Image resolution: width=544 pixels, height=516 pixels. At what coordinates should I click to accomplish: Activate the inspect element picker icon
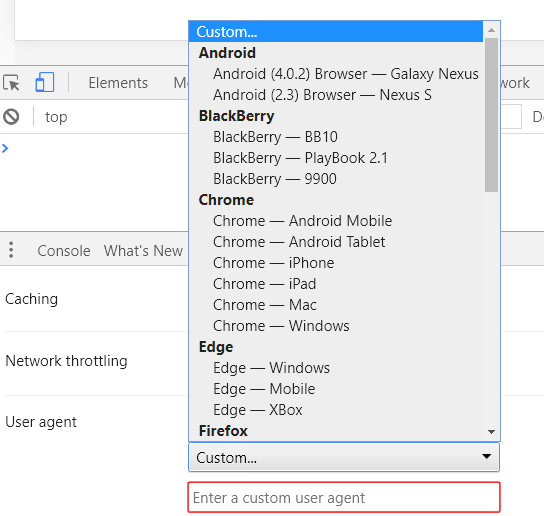(11, 83)
